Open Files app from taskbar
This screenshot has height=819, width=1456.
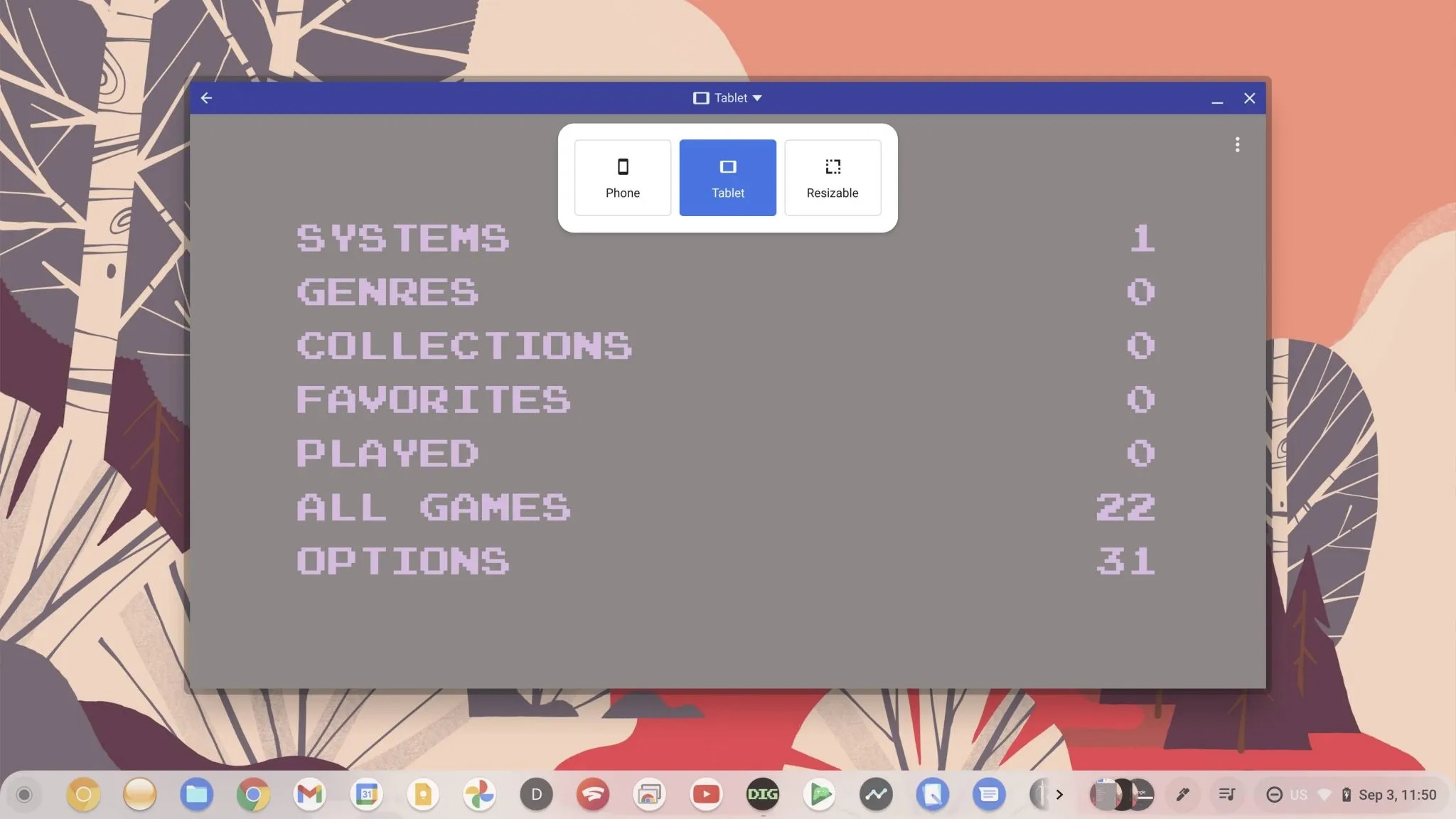coord(197,794)
